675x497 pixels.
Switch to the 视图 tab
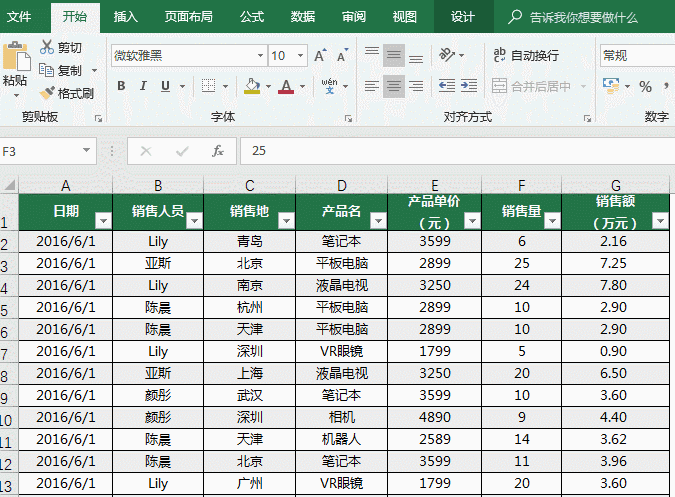pyautogui.click(x=405, y=17)
